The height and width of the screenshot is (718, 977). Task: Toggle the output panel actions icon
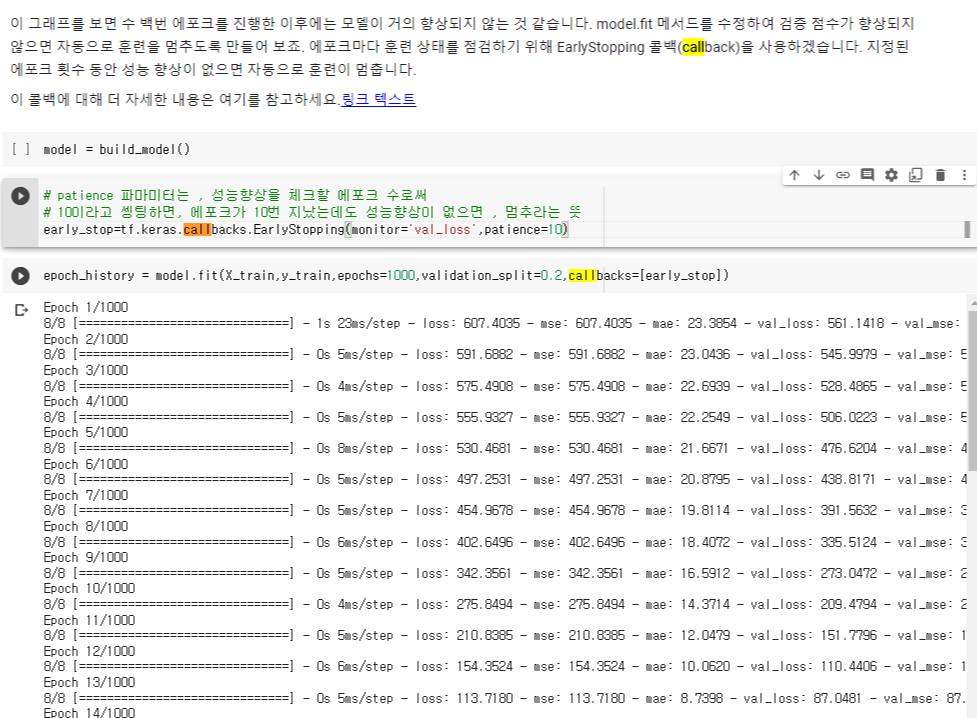pyautogui.click(x=21, y=310)
